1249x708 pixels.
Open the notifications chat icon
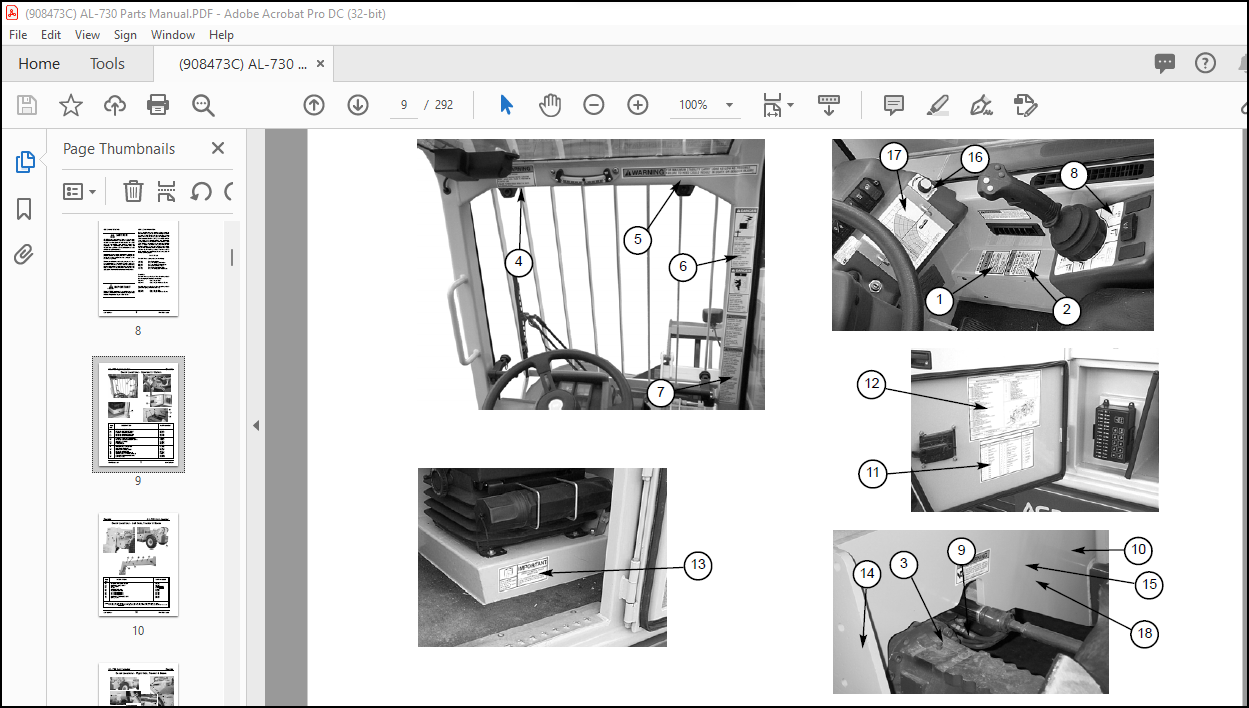pyautogui.click(x=1165, y=63)
